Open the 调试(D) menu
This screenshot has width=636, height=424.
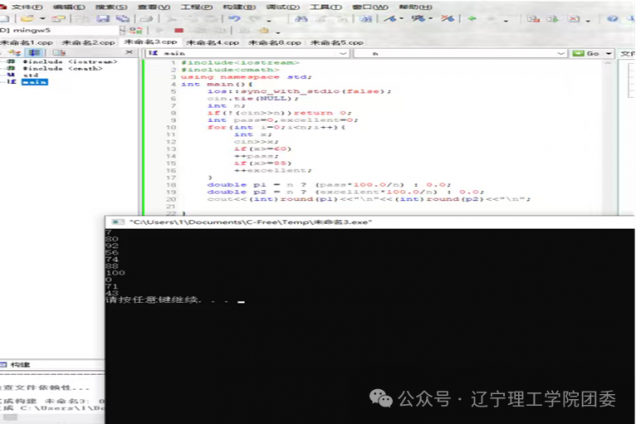tap(283, 7)
